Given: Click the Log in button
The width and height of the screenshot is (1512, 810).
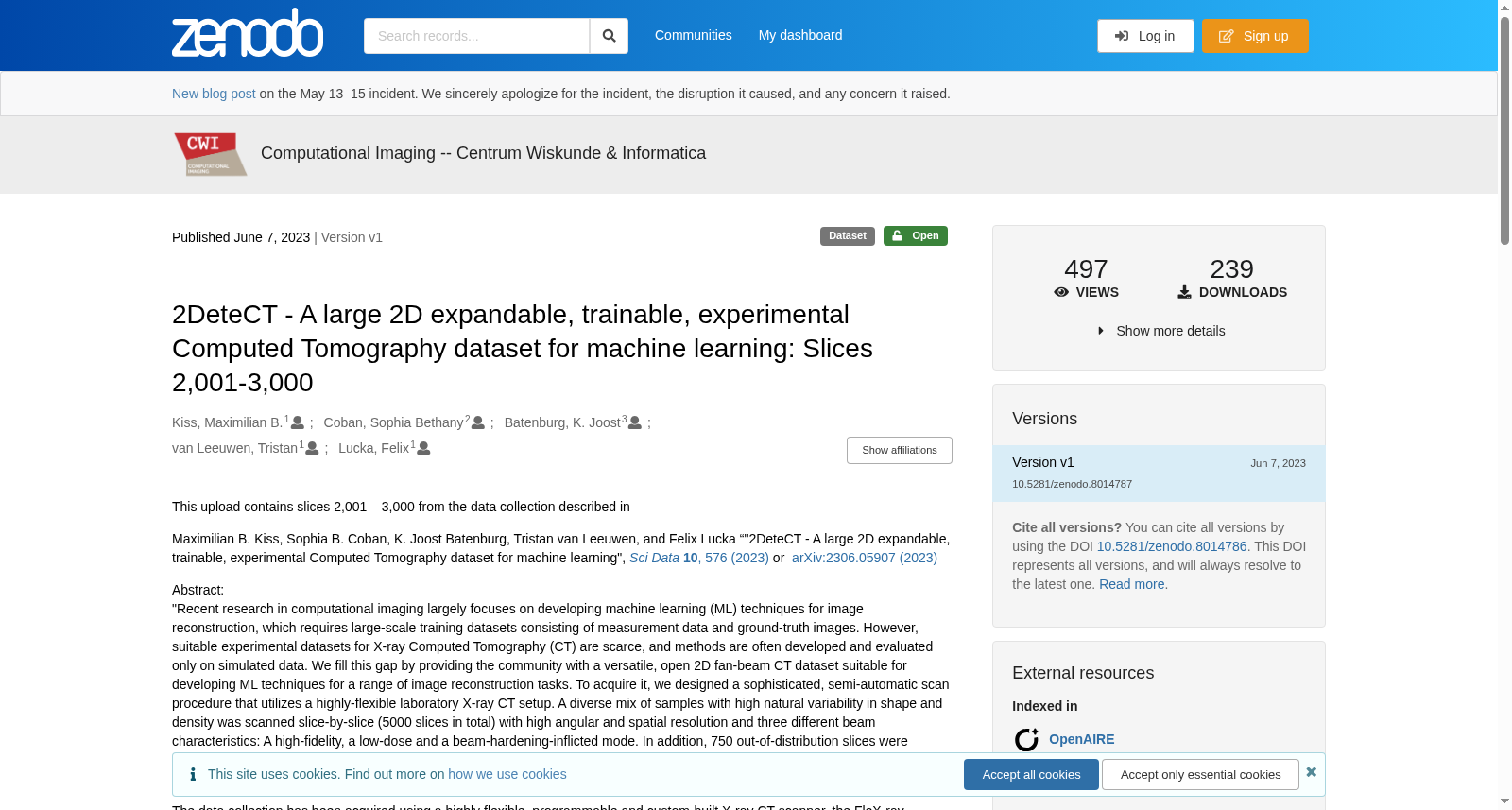Looking at the screenshot, I should (x=1145, y=36).
